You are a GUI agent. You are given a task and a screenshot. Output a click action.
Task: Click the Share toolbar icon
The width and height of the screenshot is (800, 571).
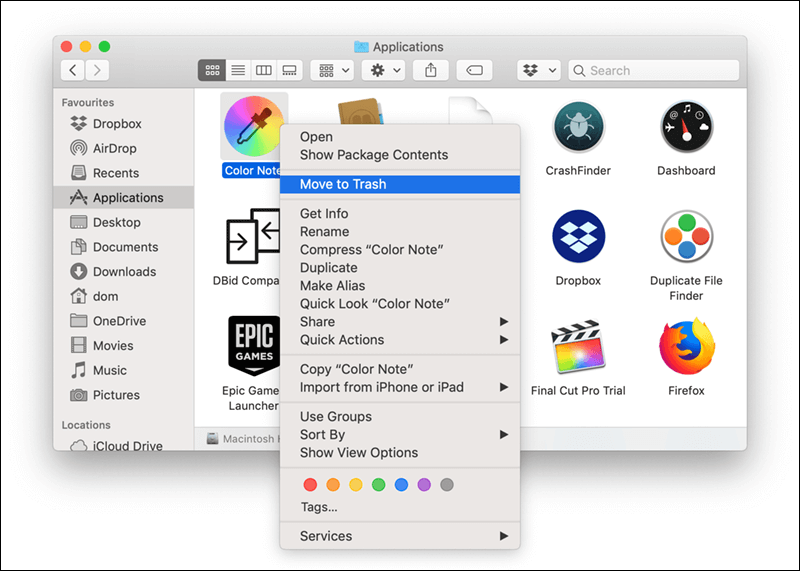click(431, 70)
